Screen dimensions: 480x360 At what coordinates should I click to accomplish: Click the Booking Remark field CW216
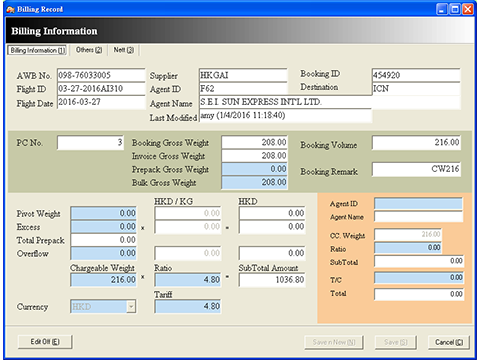[x=417, y=169]
